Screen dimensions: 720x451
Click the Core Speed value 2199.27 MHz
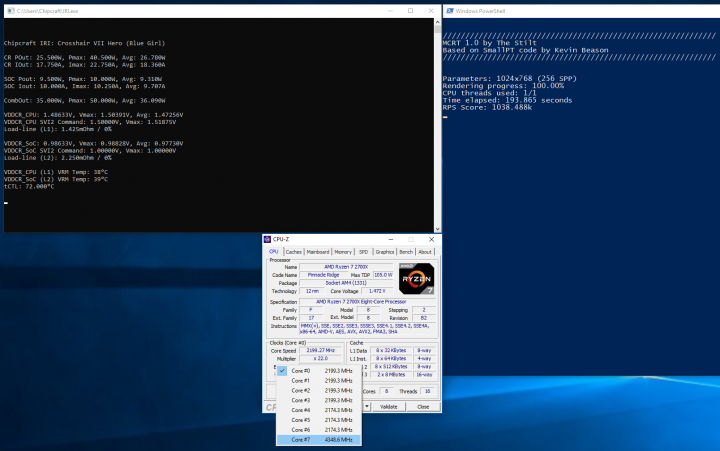point(321,350)
